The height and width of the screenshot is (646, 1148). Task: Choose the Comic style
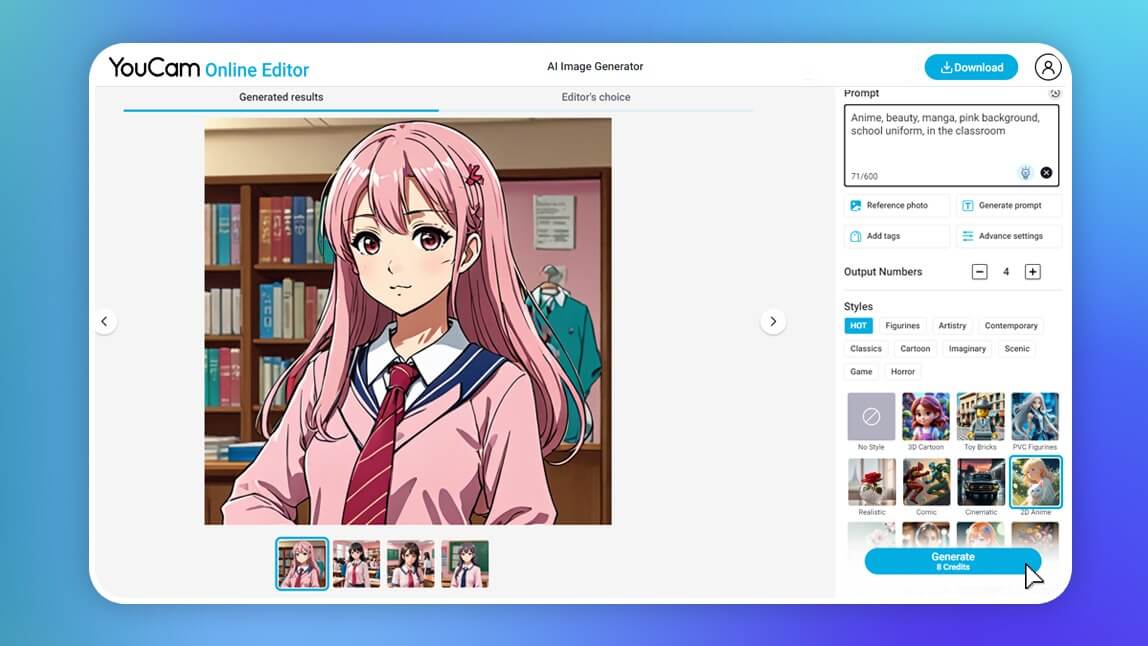click(926, 482)
